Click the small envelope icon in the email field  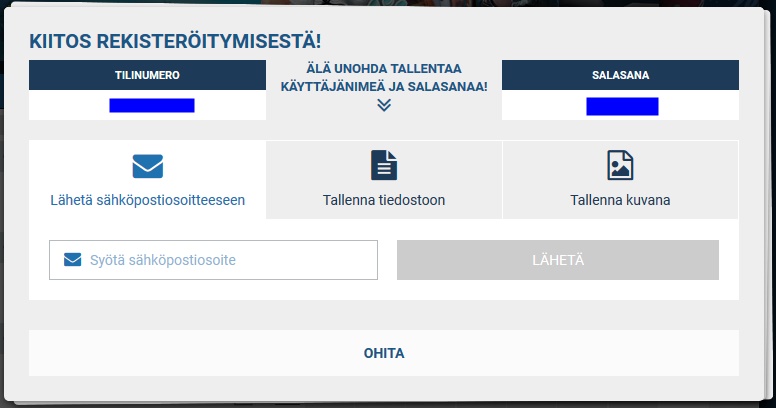72,260
